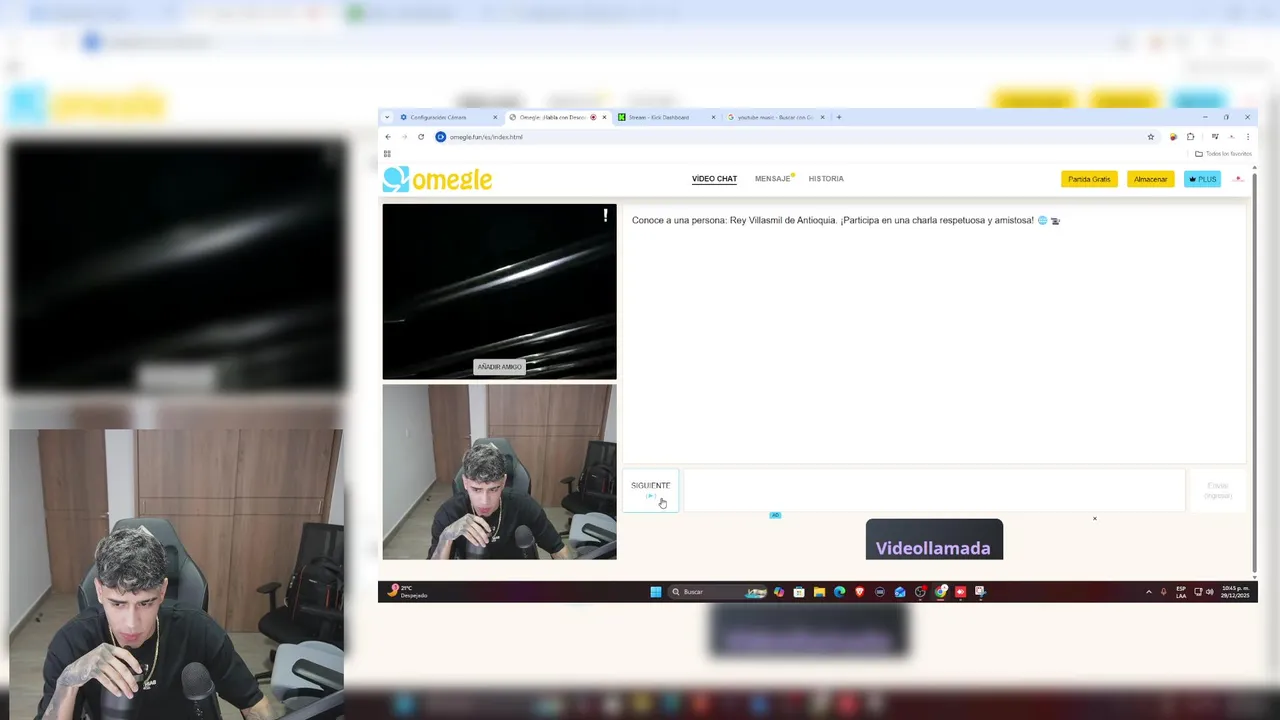Click the SIGUIENTE button to skip partner
Screen dimensions: 1280x720
coord(651,490)
